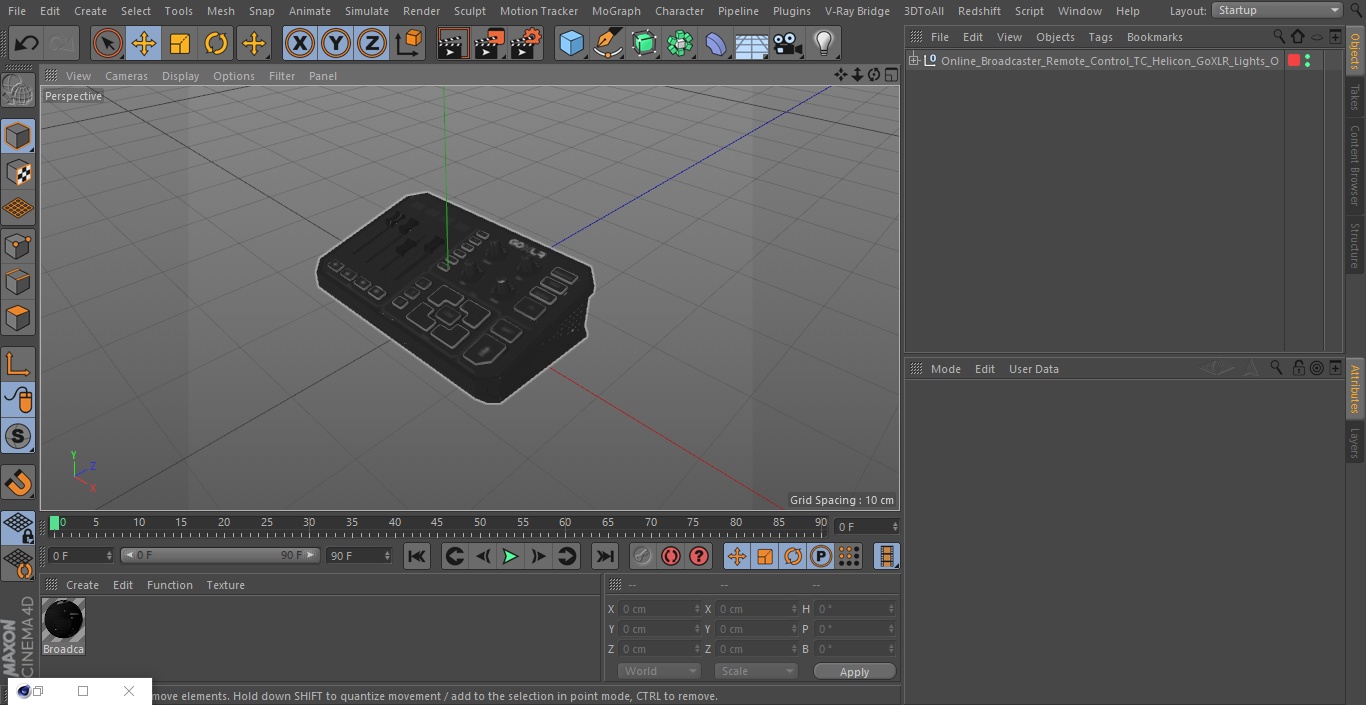Viewport: 1366px width, 705px height.
Task: Click the preview range slider bar
Action: 220,555
